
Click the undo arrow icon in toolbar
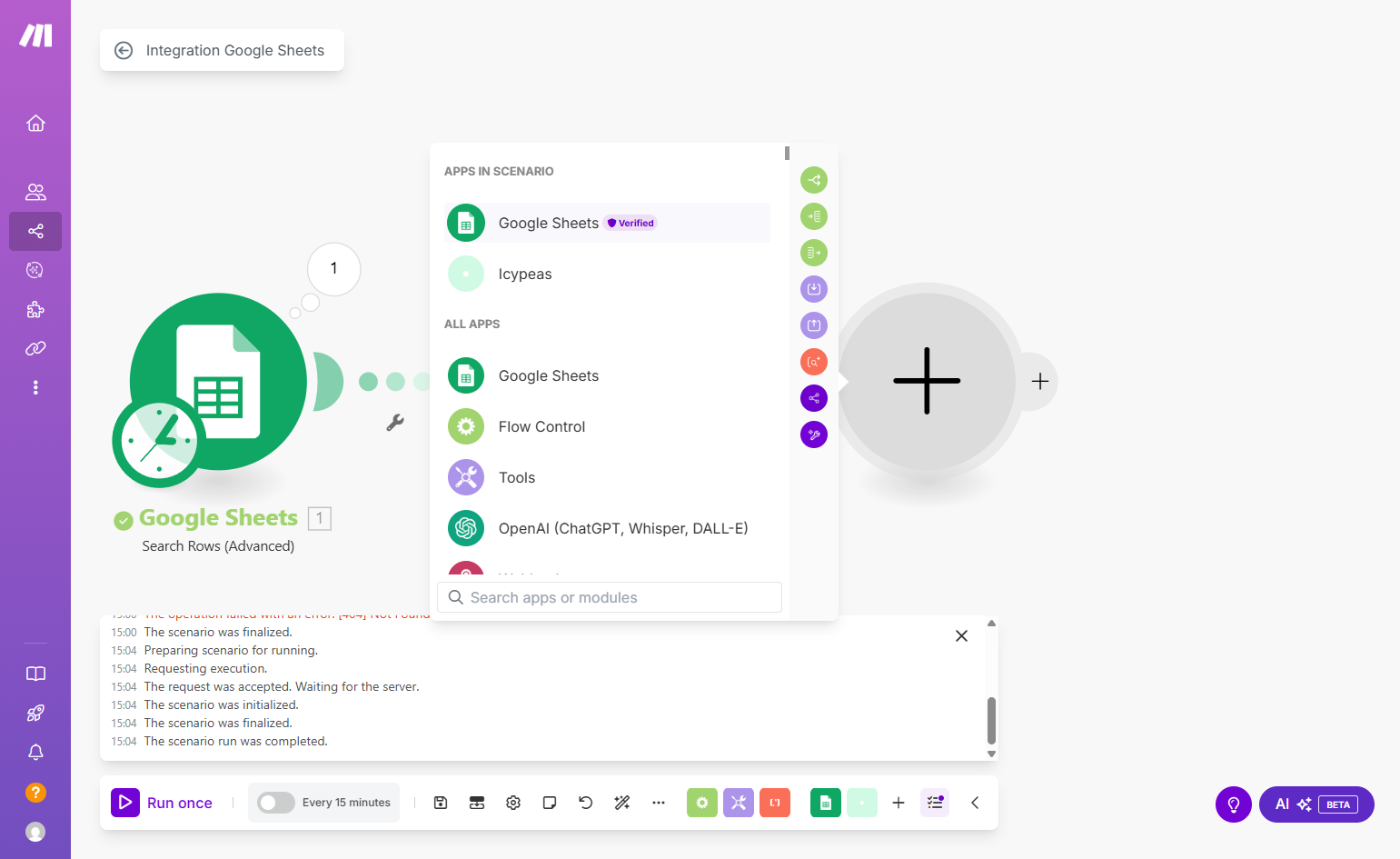point(586,803)
